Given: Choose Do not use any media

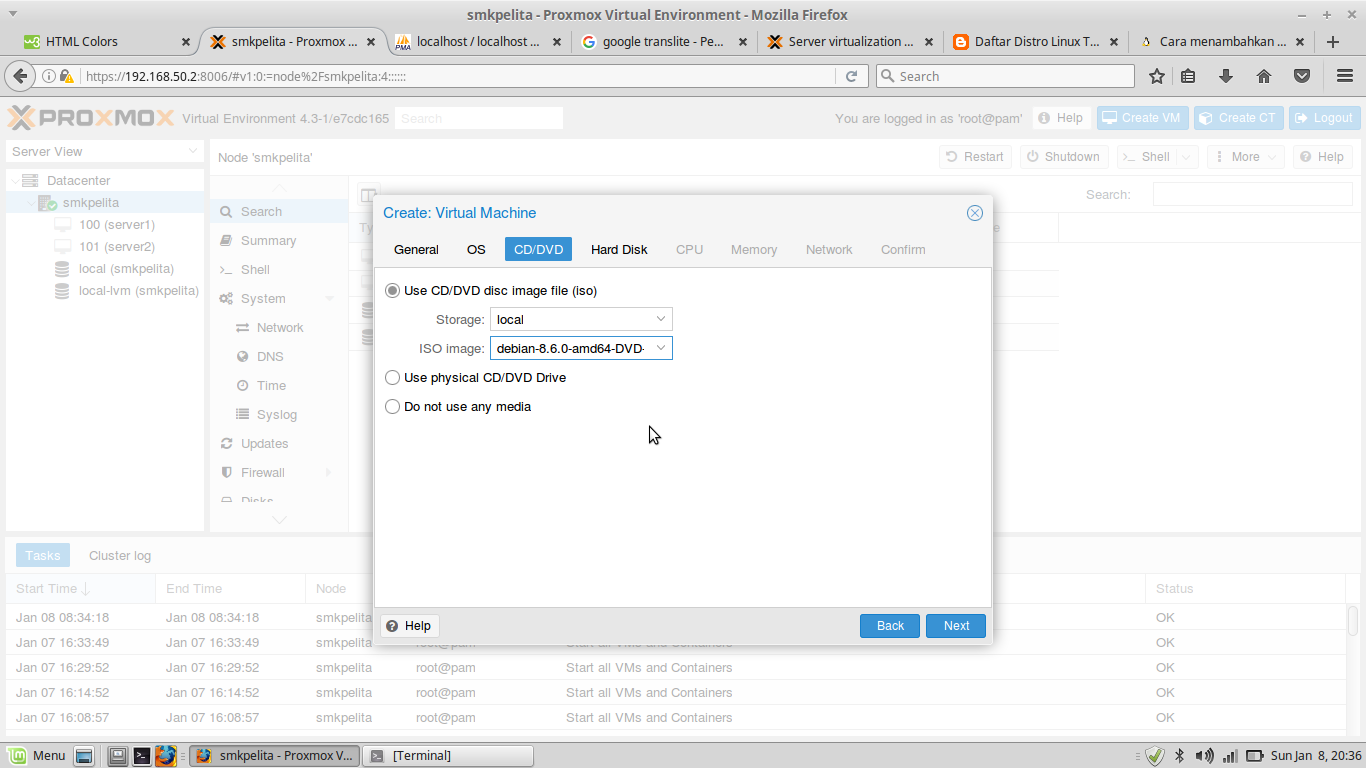Looking at the screenshot, I should 392,407.
